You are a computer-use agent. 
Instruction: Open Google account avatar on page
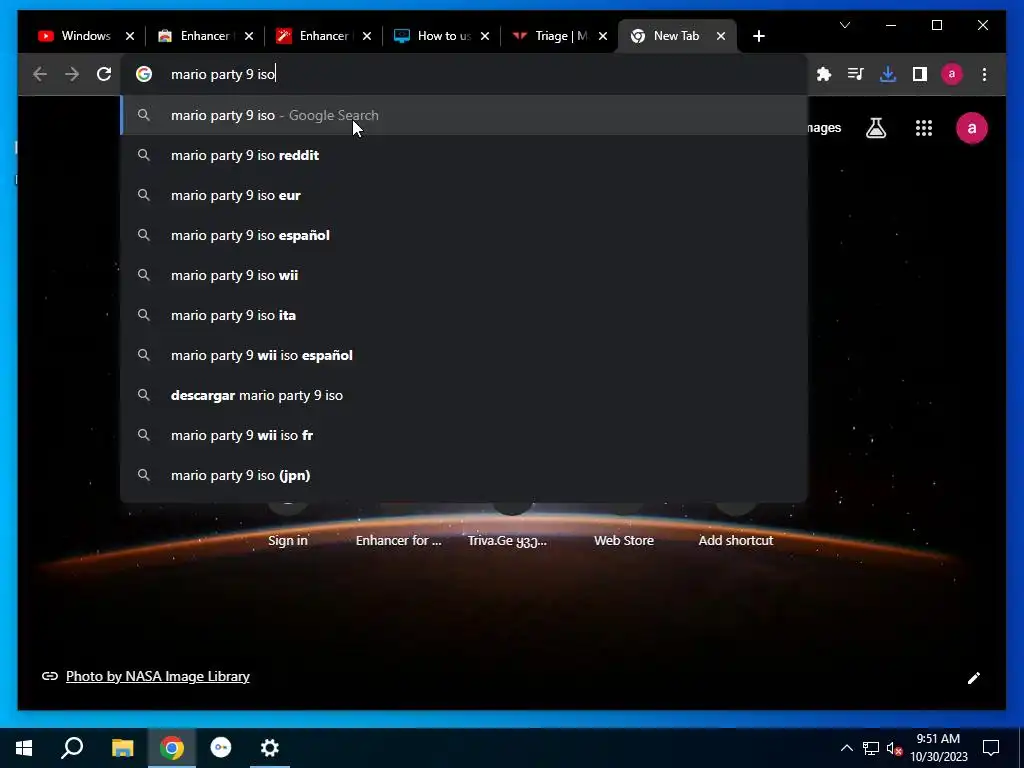pyautogui.click(x=972, y=128)
